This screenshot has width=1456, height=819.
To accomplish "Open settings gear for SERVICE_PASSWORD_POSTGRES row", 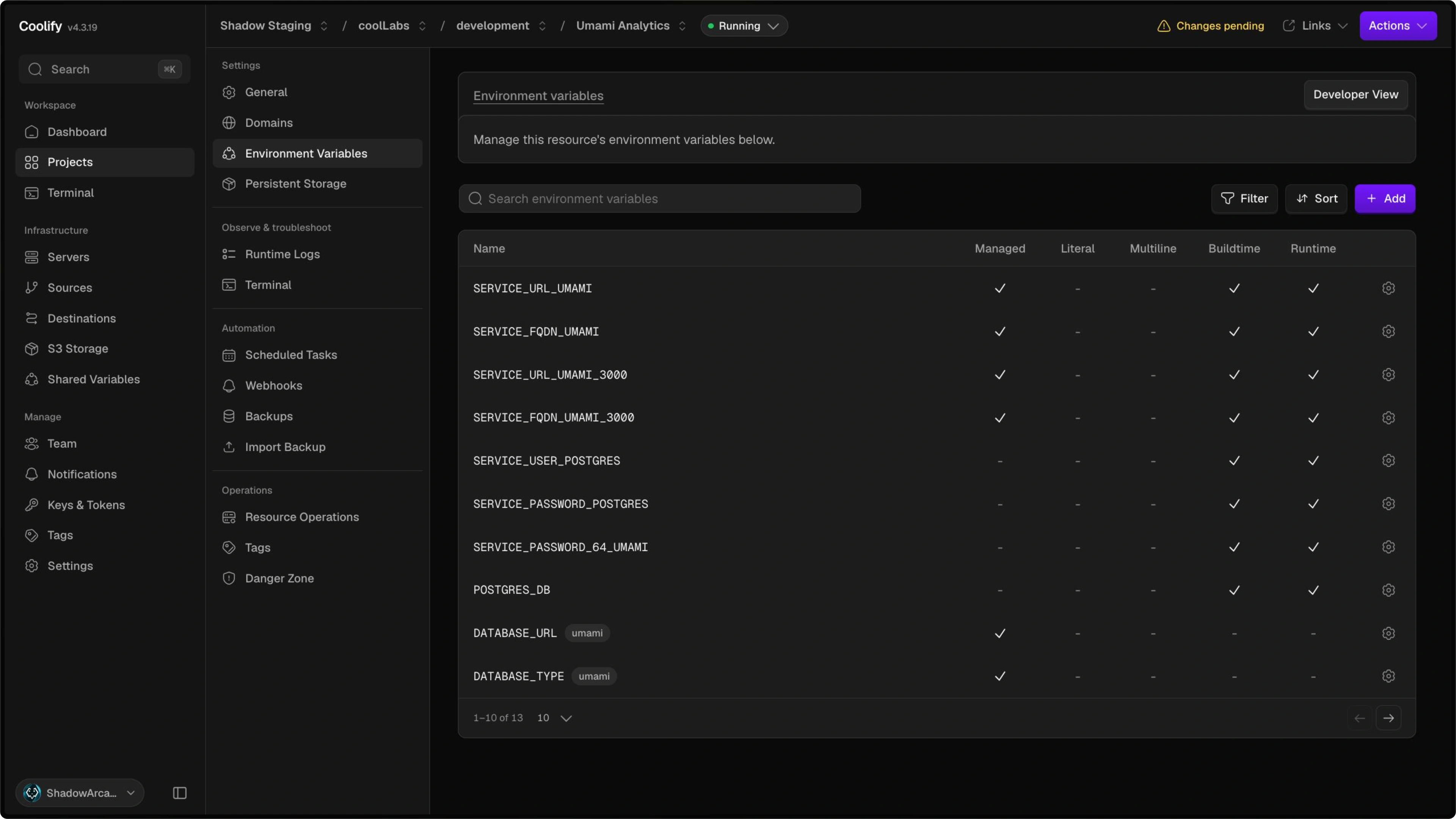I will pyautogui.click(x=1388, y=504).
